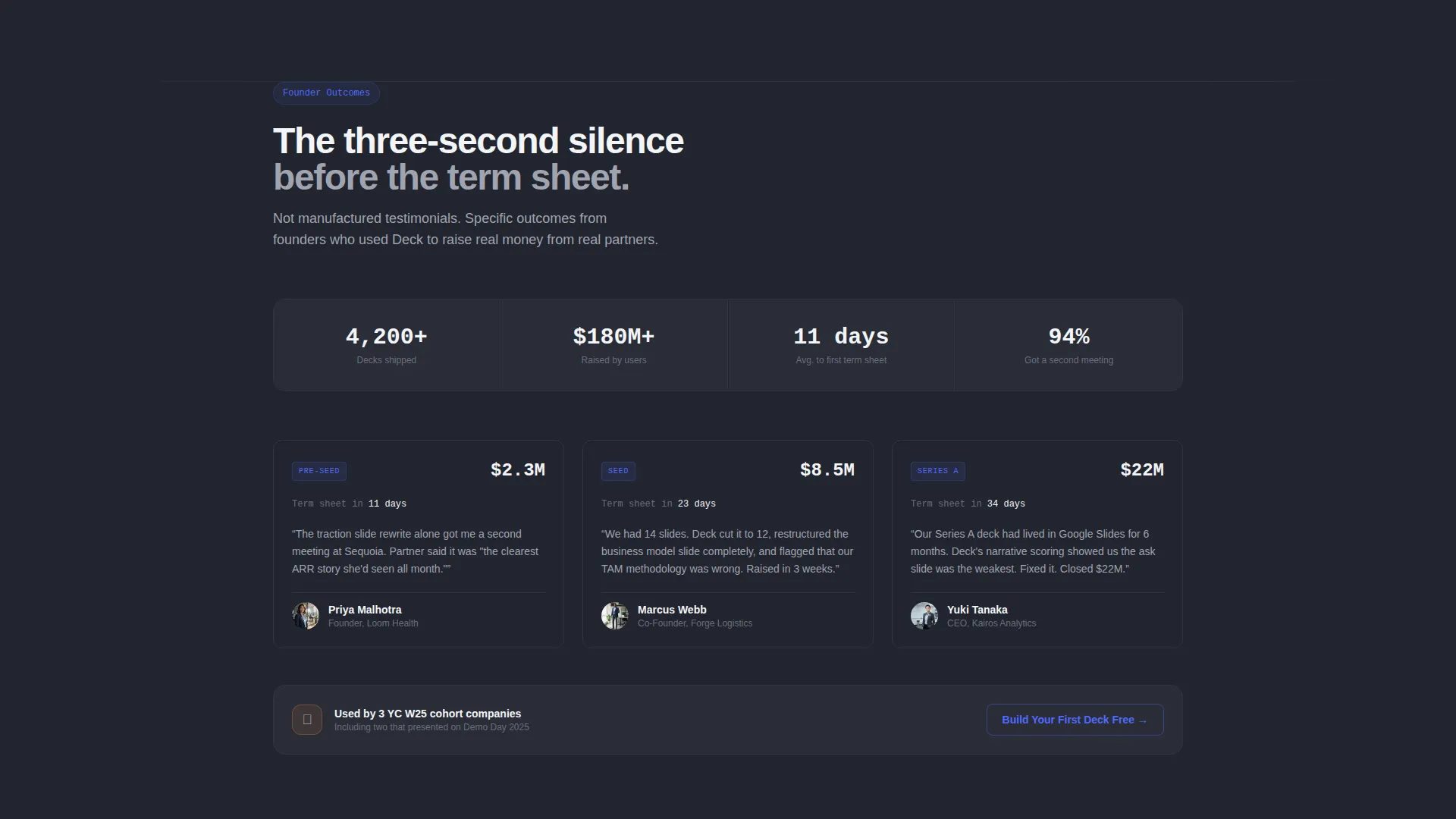This screenshot has height=819, width=1456.
Task: Click the Founder Outcomes badge
Action: tap(326, 93)
